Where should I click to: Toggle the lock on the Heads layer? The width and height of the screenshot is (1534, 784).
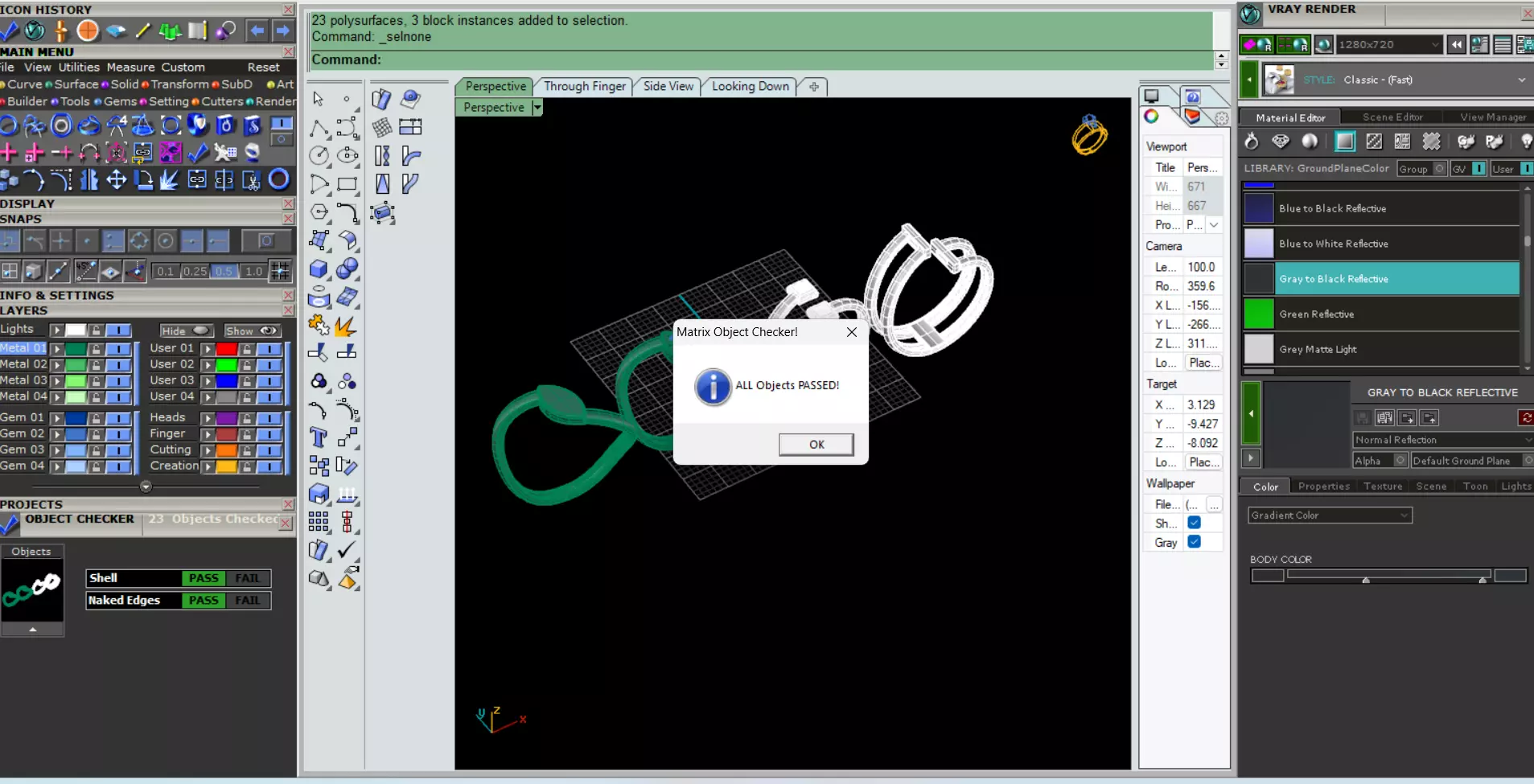[247, 418]
